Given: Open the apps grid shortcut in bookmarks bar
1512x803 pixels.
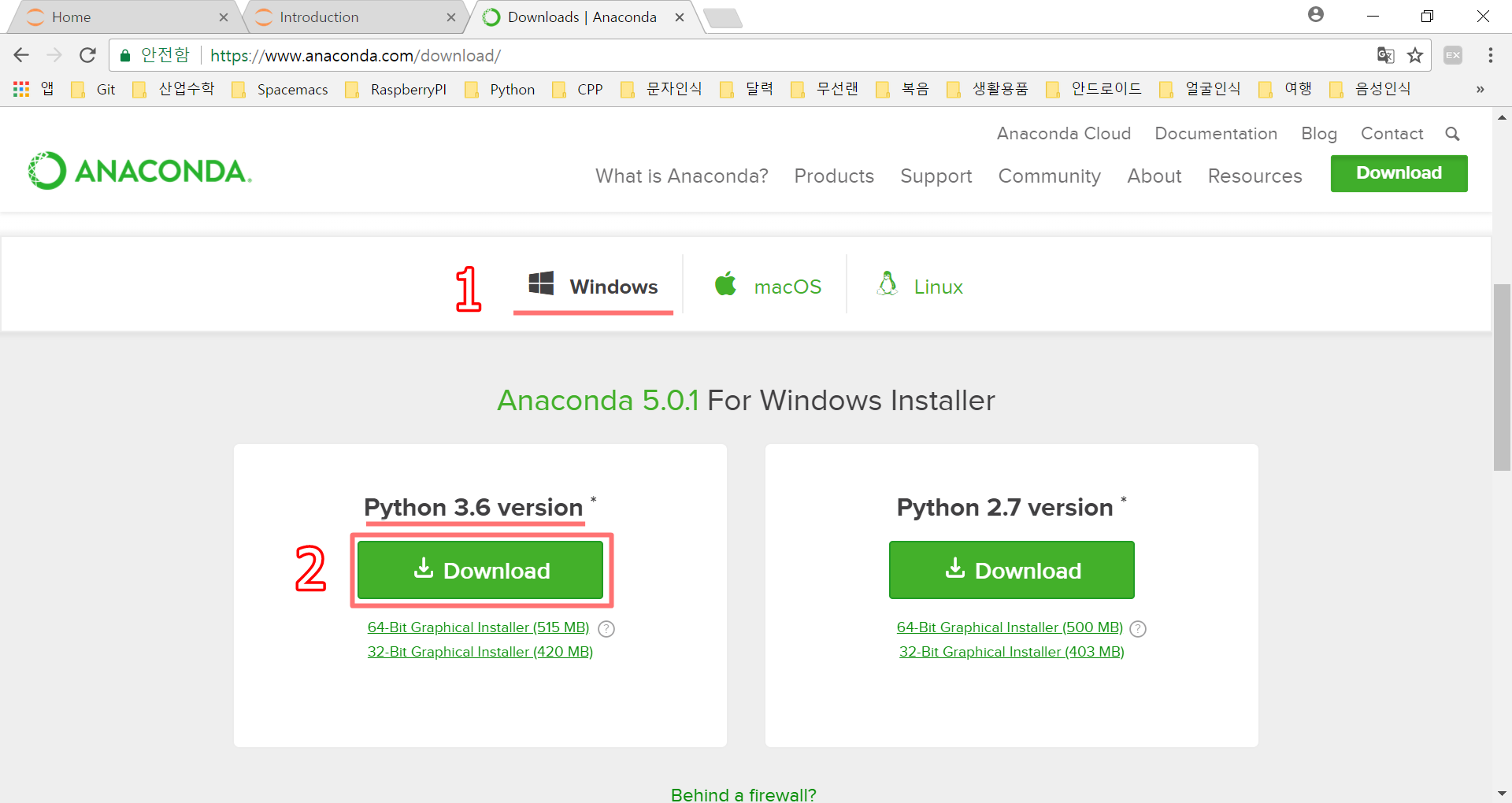Looking at the screenshot, I should coord(21,89).
